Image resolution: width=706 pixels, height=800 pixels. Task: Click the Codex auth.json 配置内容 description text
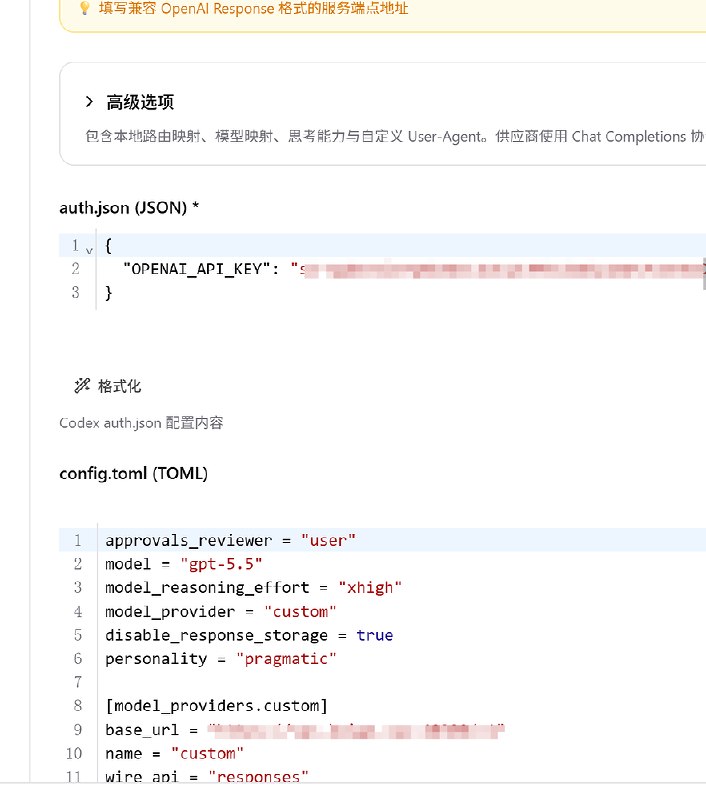(141, 423)
